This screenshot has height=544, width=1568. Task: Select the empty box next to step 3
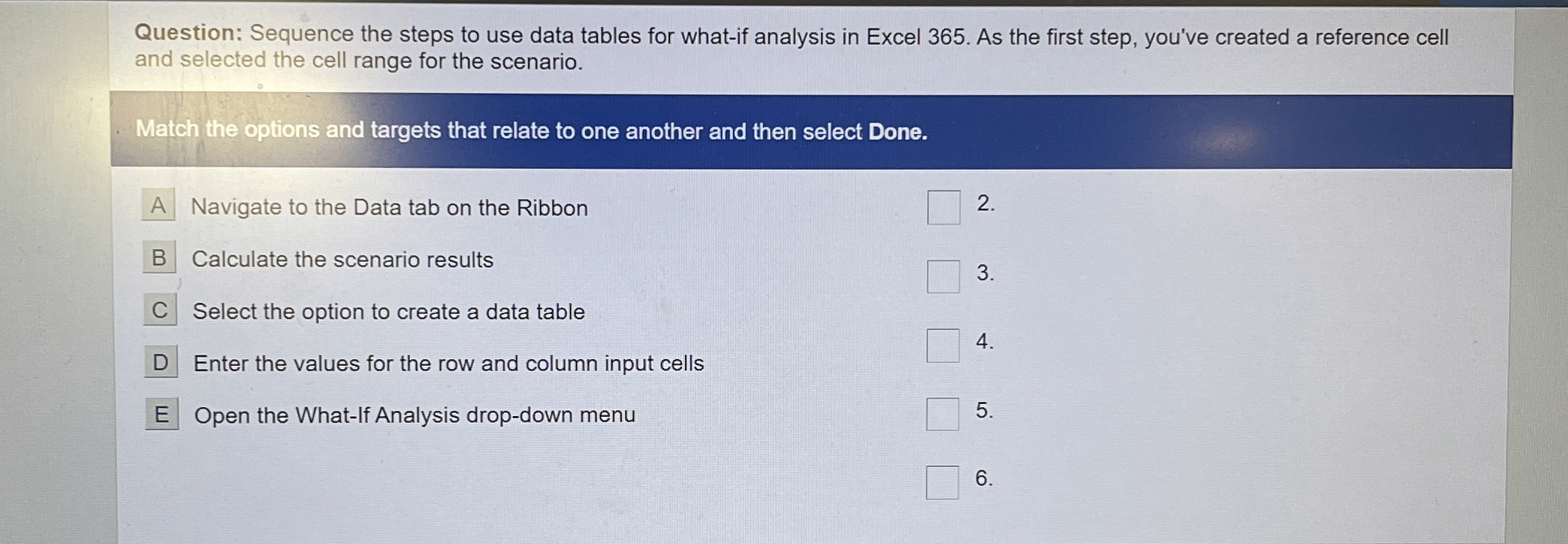pos(943,276)
